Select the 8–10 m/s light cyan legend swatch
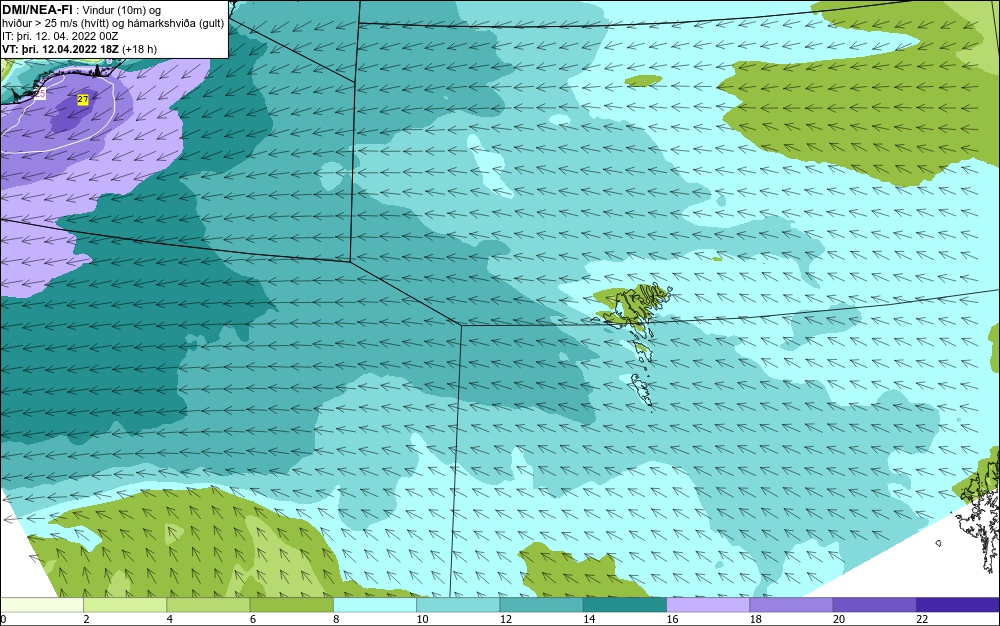Screen dimensions: 1000x626 (375, 605)
